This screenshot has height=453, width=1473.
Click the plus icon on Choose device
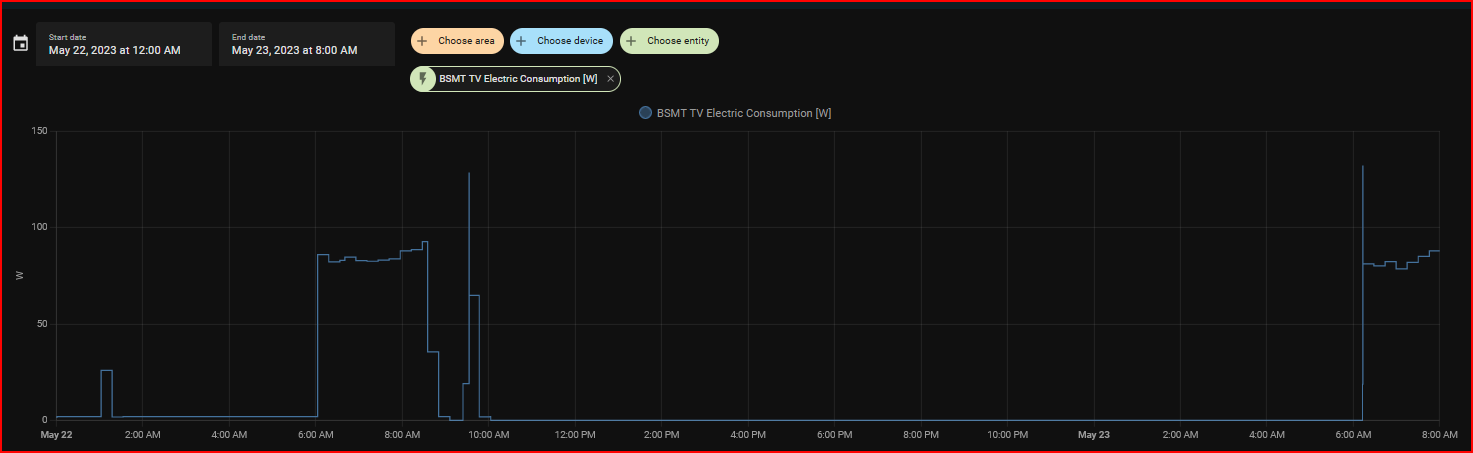click(x=522, y=41)
